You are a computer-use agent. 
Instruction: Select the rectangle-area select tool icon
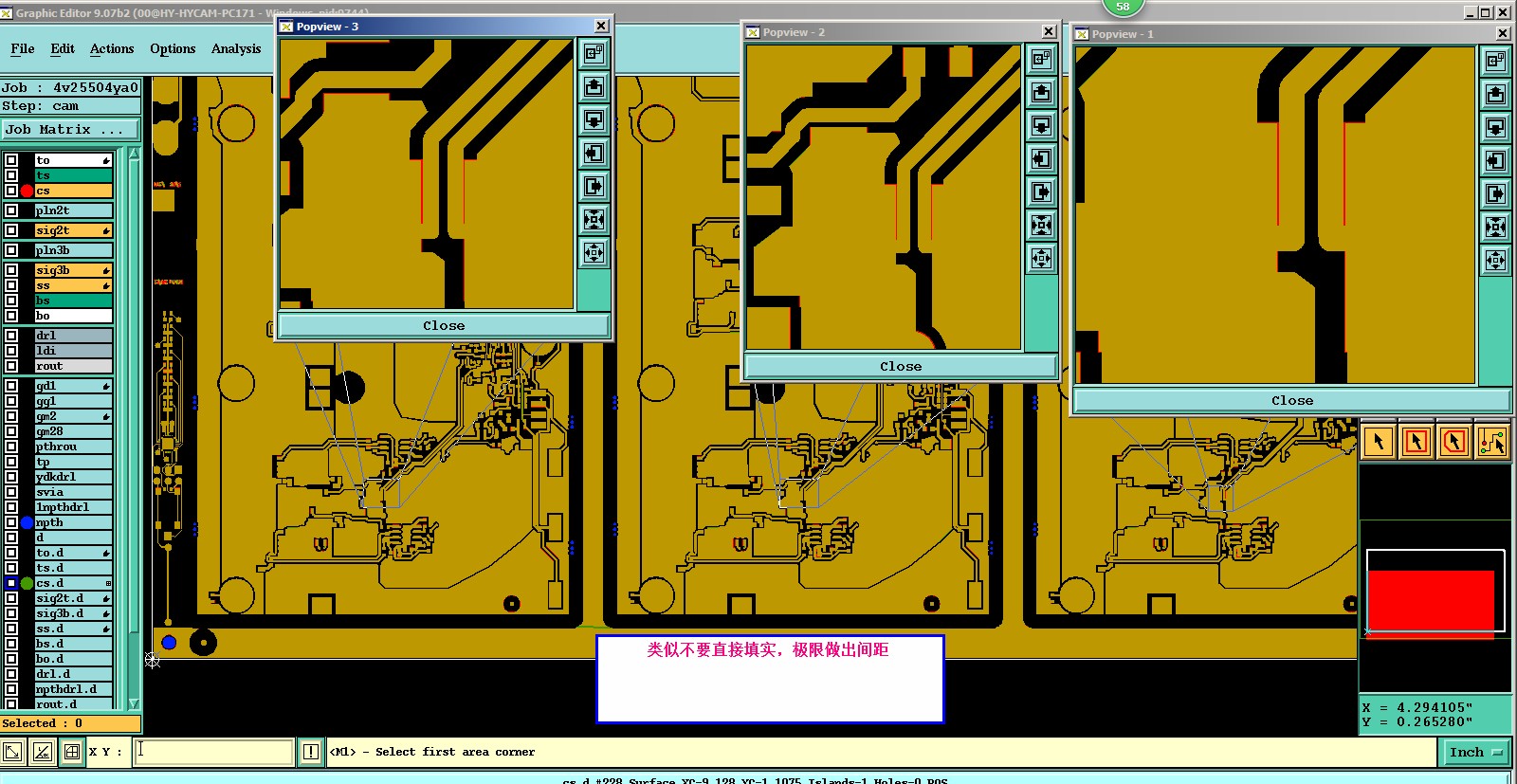click(x=1416, y=442)
